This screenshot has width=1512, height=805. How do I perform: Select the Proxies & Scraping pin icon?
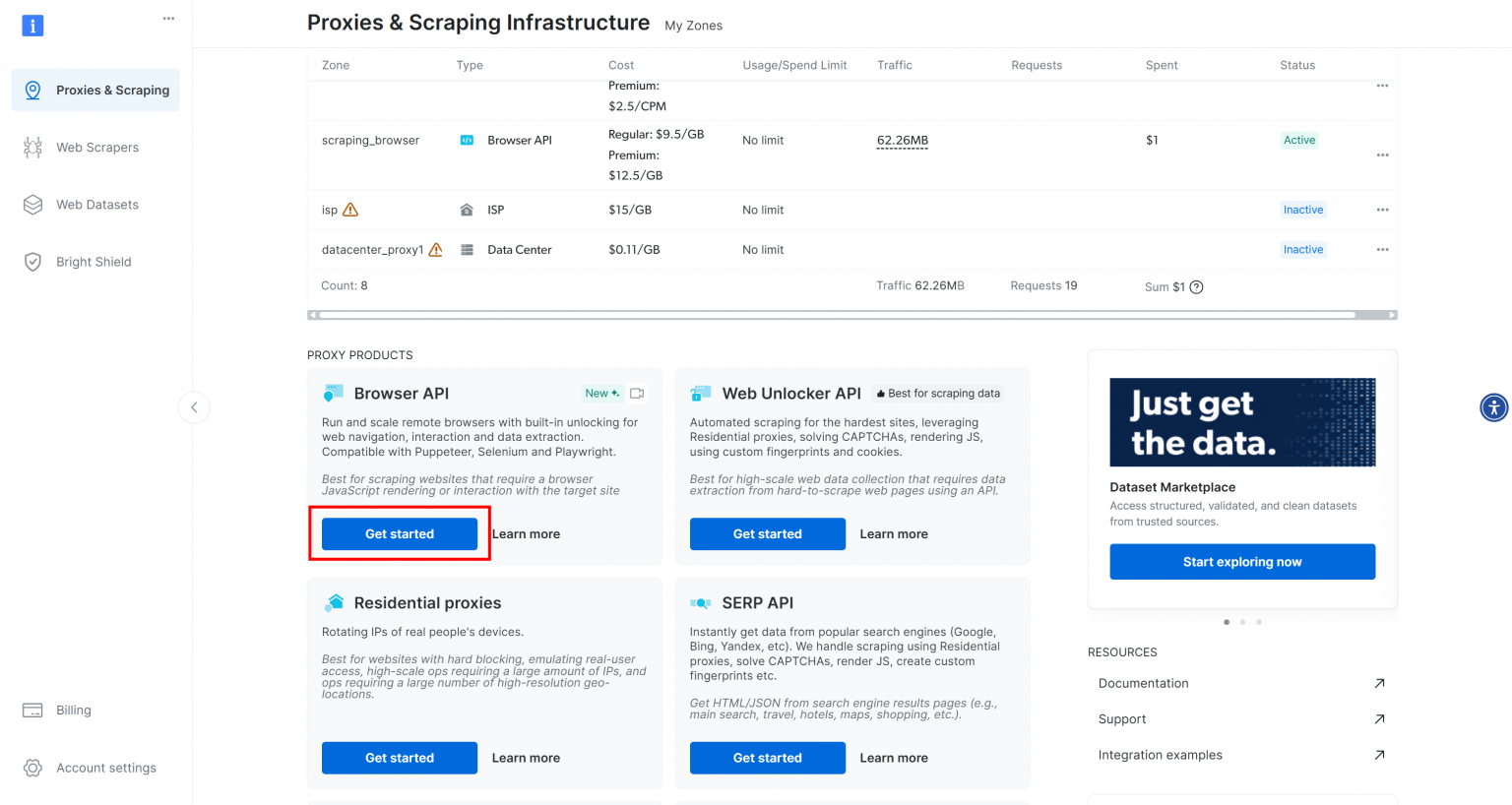[32, 90]
